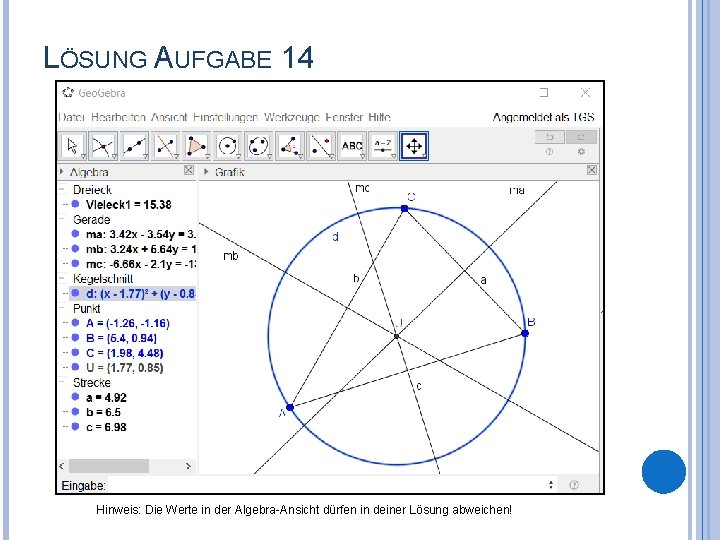Image resolution: width=720 pixels, height=540 pixels.
Task: Open the Bearbeiten menu
Action: click(118, 118)
